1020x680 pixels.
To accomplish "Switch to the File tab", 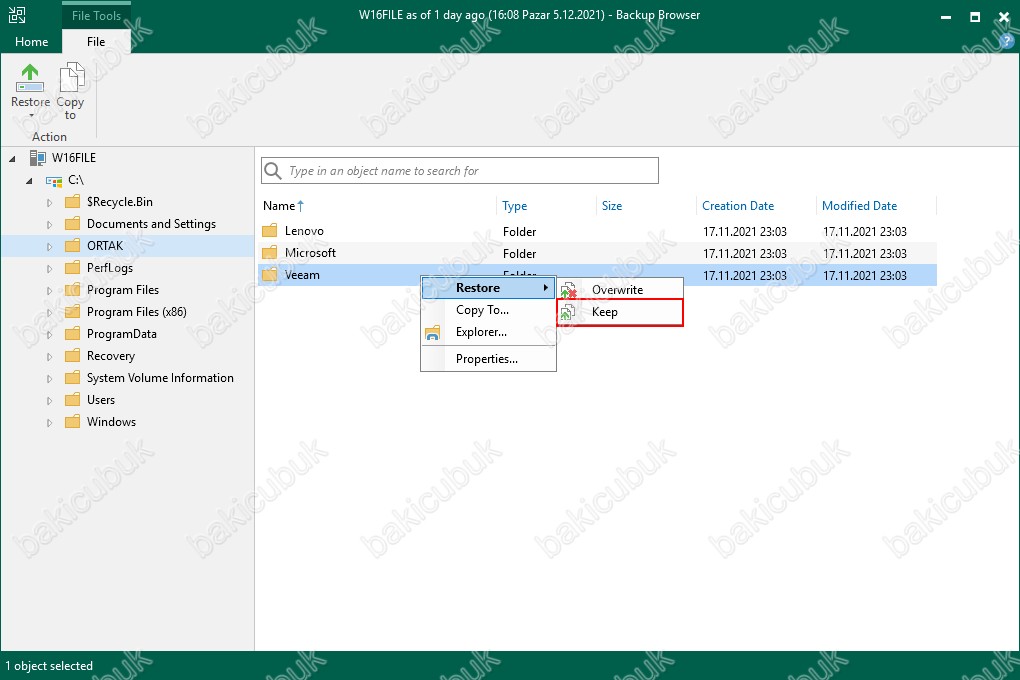I will point(96,42).
